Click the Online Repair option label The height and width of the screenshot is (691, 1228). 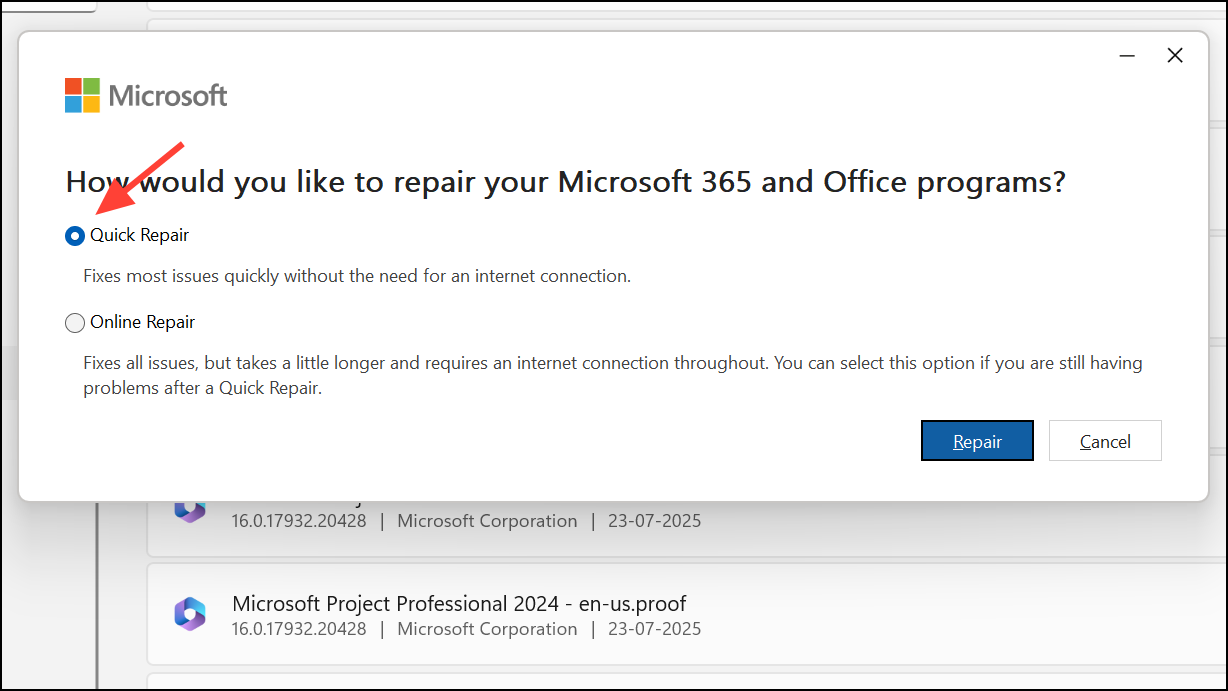pos(142,322)
